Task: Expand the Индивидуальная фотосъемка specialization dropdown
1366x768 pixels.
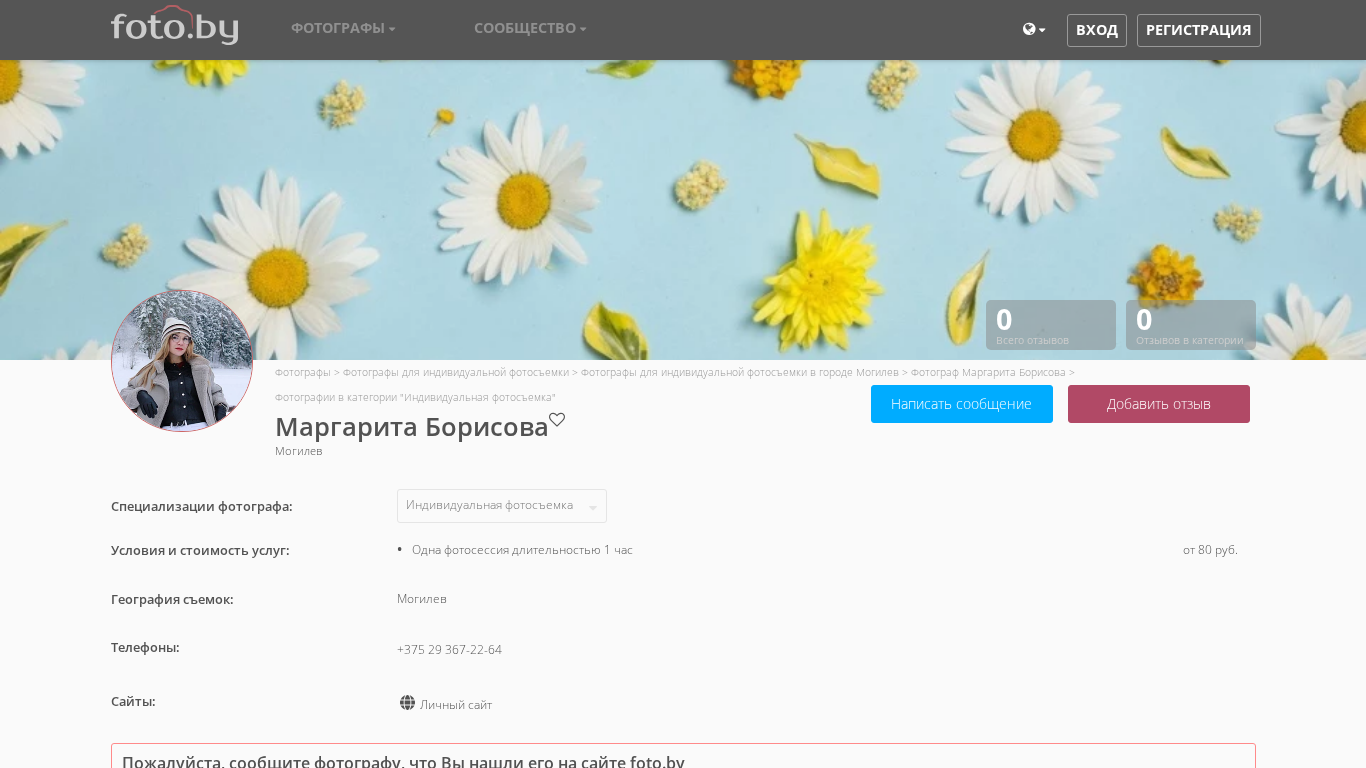Action: (501, 506)
